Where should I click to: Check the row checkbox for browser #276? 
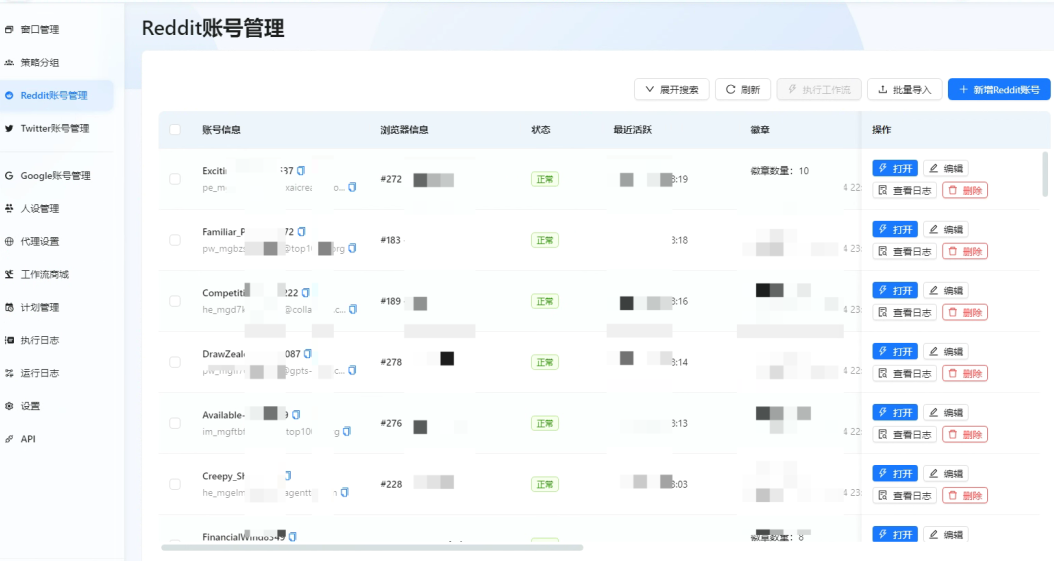click(175, 423)
